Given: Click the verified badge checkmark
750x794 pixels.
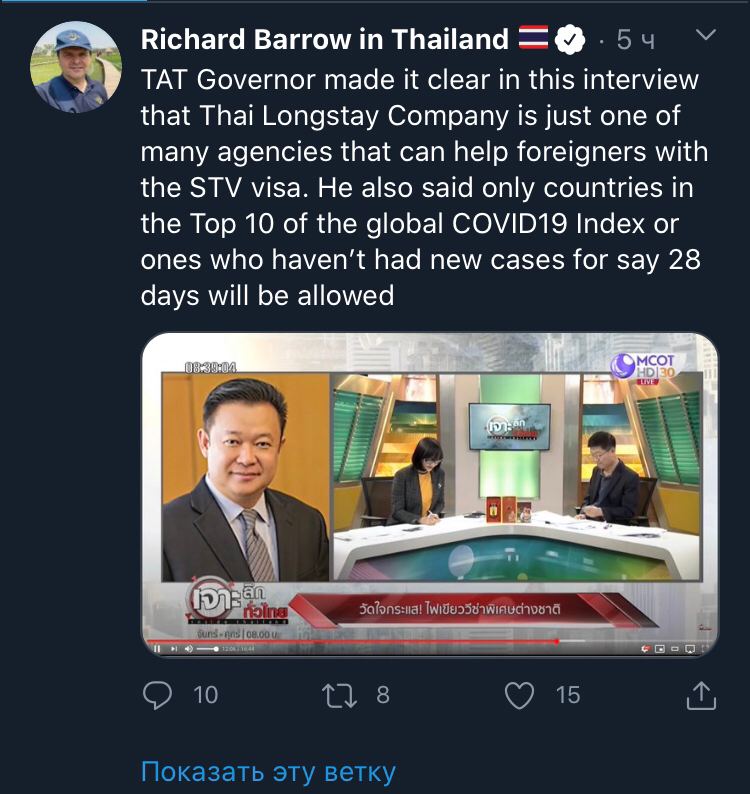Looking at the screenshot, I should (x=570, y=39).
